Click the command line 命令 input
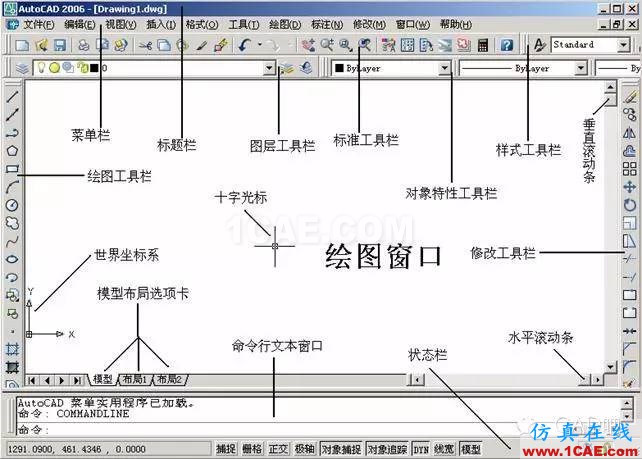The width and height of the screenshot is (642, 459). tap(319, 429)
